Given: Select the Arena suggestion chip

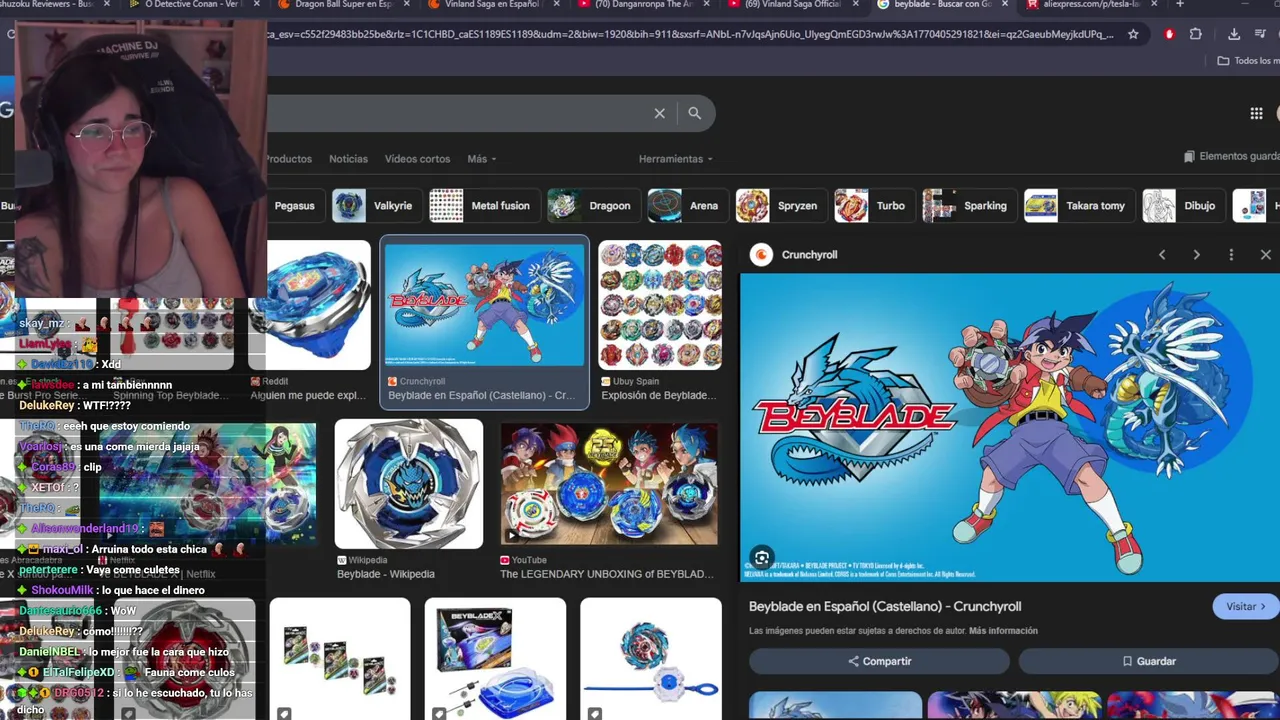Looking at the screenshot, I should click(x=687, y=206).
